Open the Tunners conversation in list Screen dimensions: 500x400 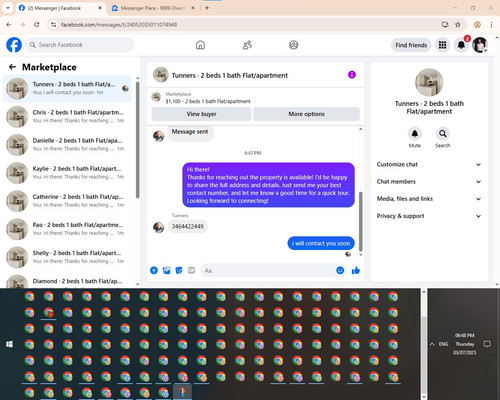coord(68,88)
